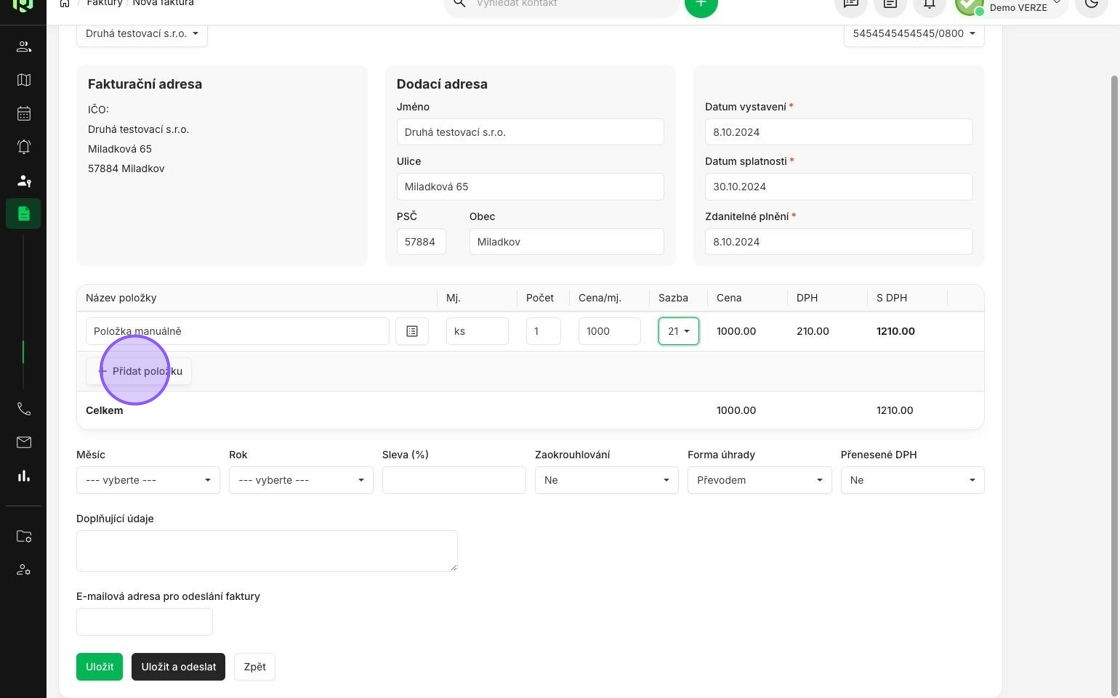Click the Datum splatnosti date field
The width and height of the screenshot is (1120, 698).
click(x=839, y=186)
